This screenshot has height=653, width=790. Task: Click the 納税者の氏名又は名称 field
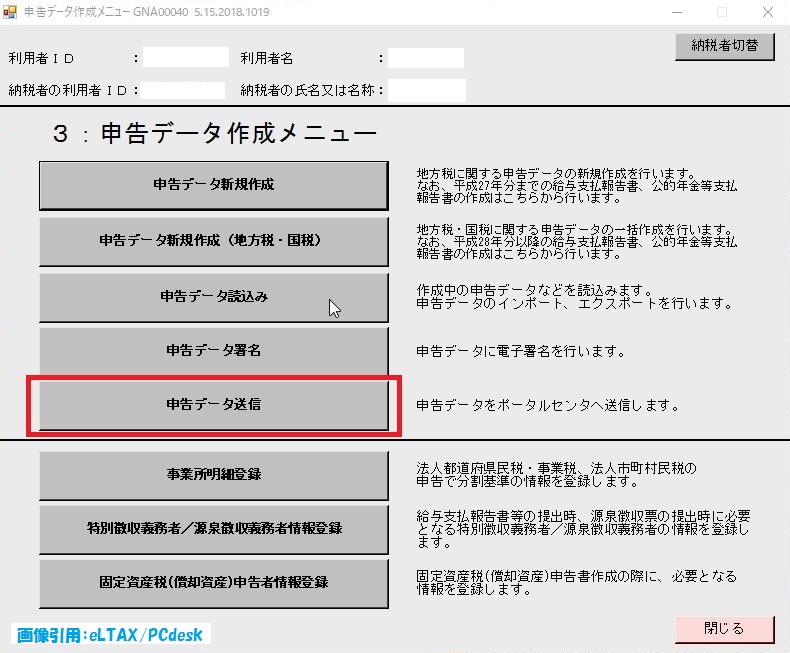(x=427, y=90)
